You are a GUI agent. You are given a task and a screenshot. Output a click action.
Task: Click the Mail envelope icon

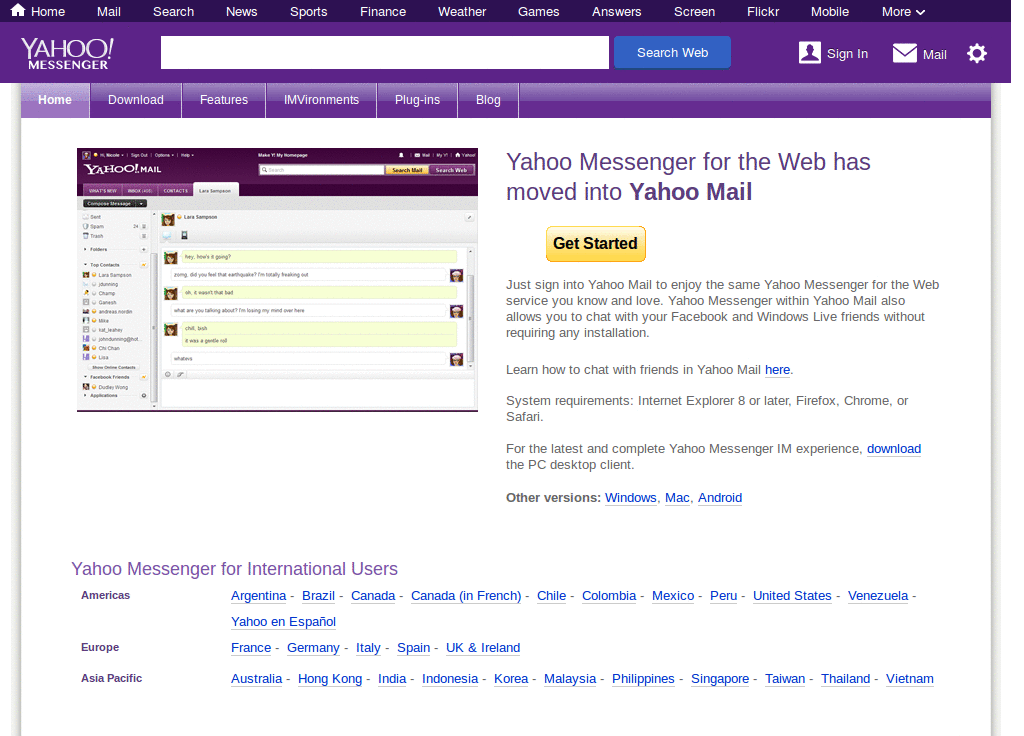pos(904,53)
